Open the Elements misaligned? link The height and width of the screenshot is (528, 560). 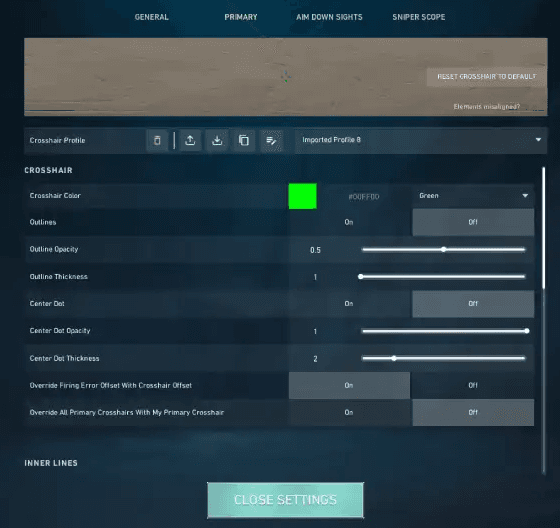coord(486,106)
